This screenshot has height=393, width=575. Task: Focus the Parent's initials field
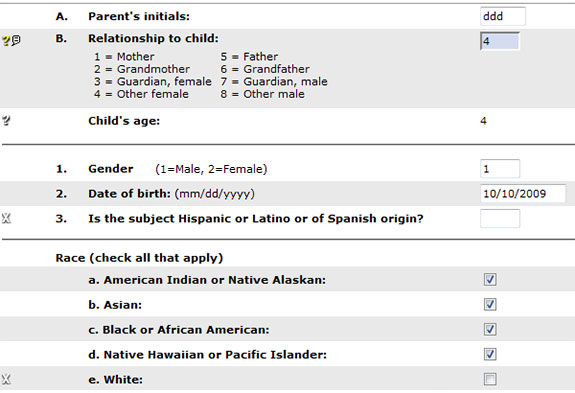pos(502,16)
